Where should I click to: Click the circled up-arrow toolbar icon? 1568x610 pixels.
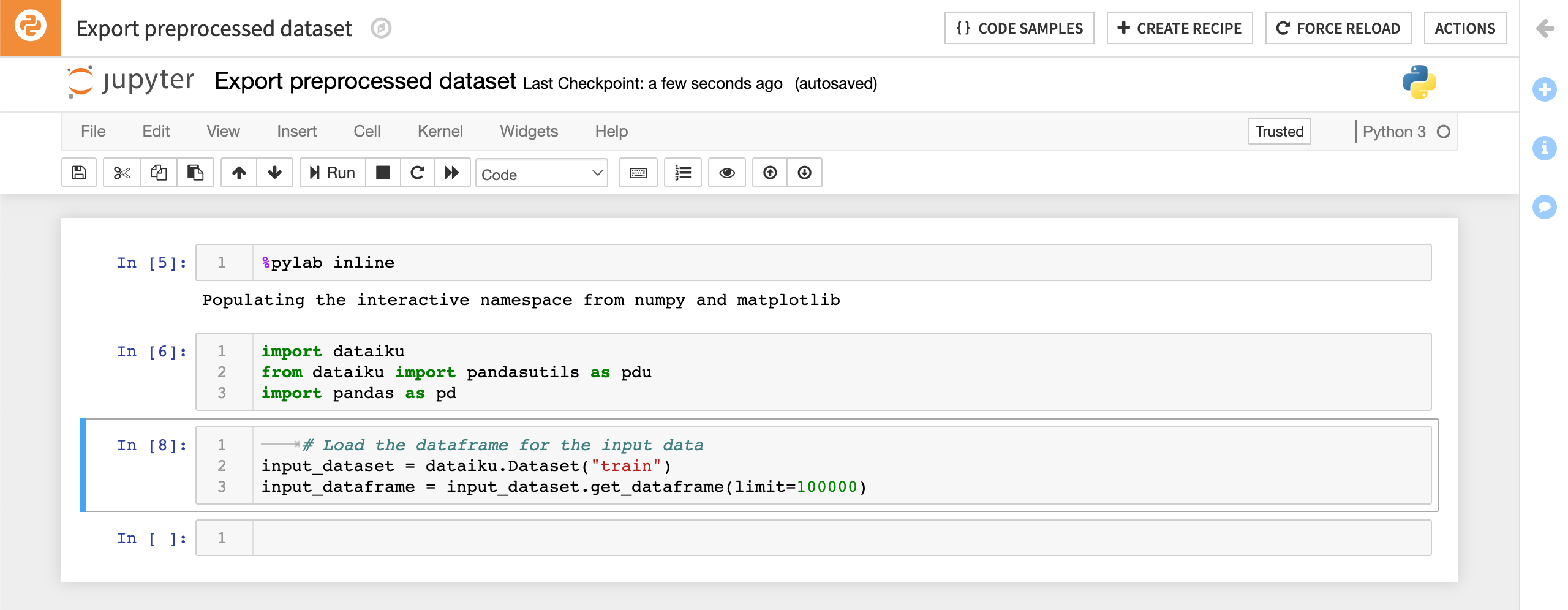tap(770, 173)
